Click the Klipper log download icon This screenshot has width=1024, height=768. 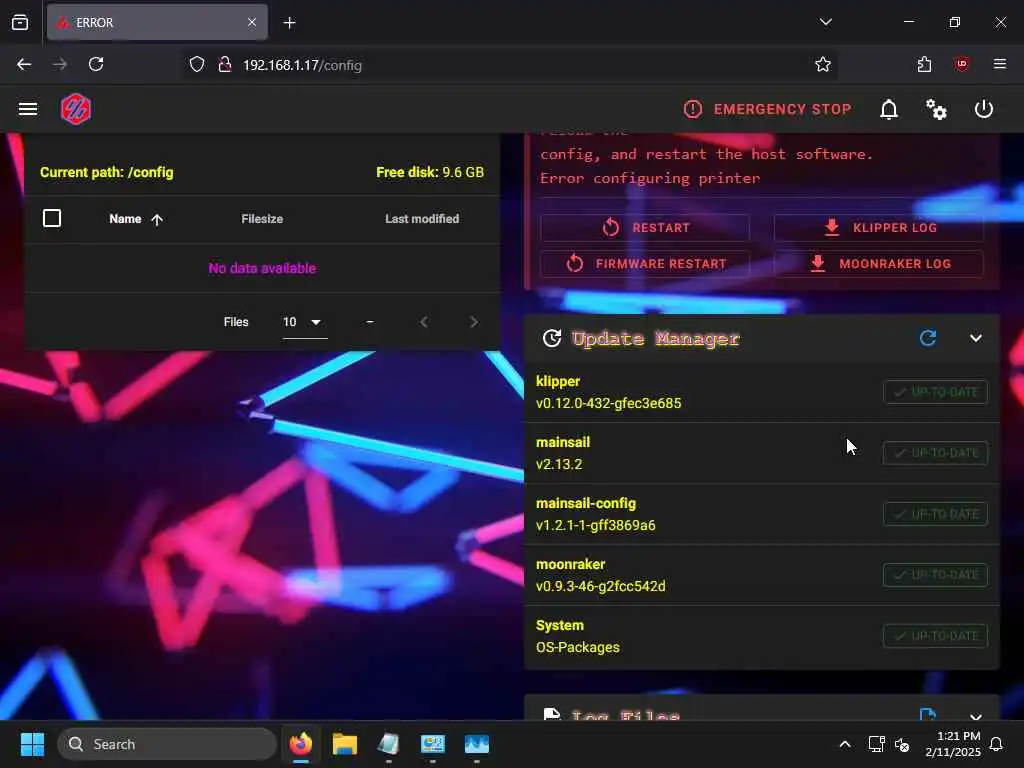point(831,227)
